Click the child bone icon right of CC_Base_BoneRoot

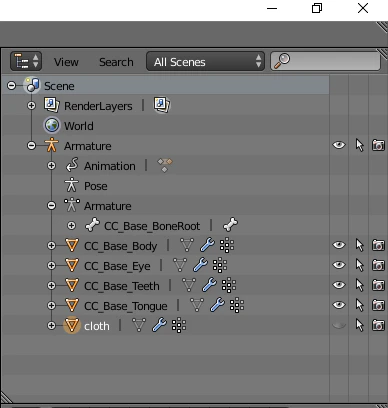230,225
